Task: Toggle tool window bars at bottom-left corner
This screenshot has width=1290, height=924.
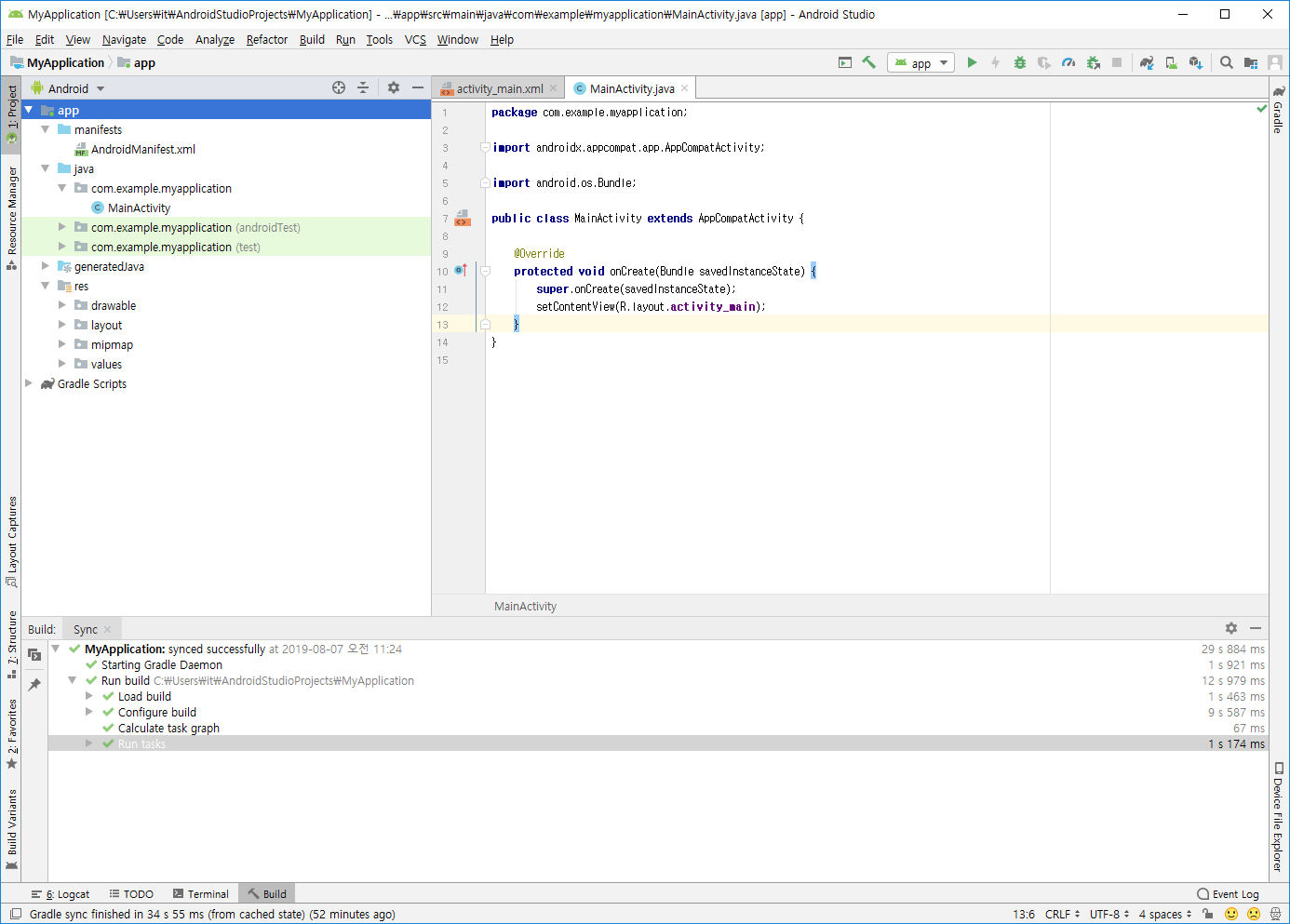Action: click(x=15, y=914)
